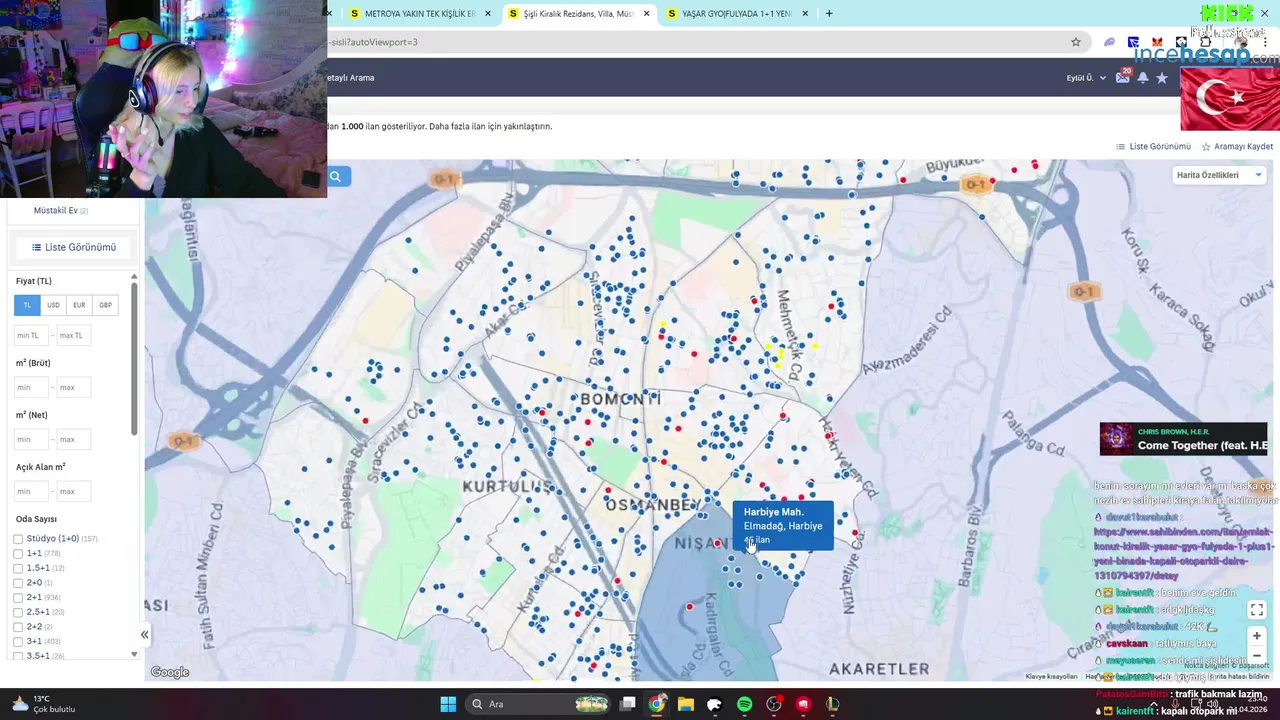
Task: Bookmark this page with the star icon
Action: [1076, 42]
